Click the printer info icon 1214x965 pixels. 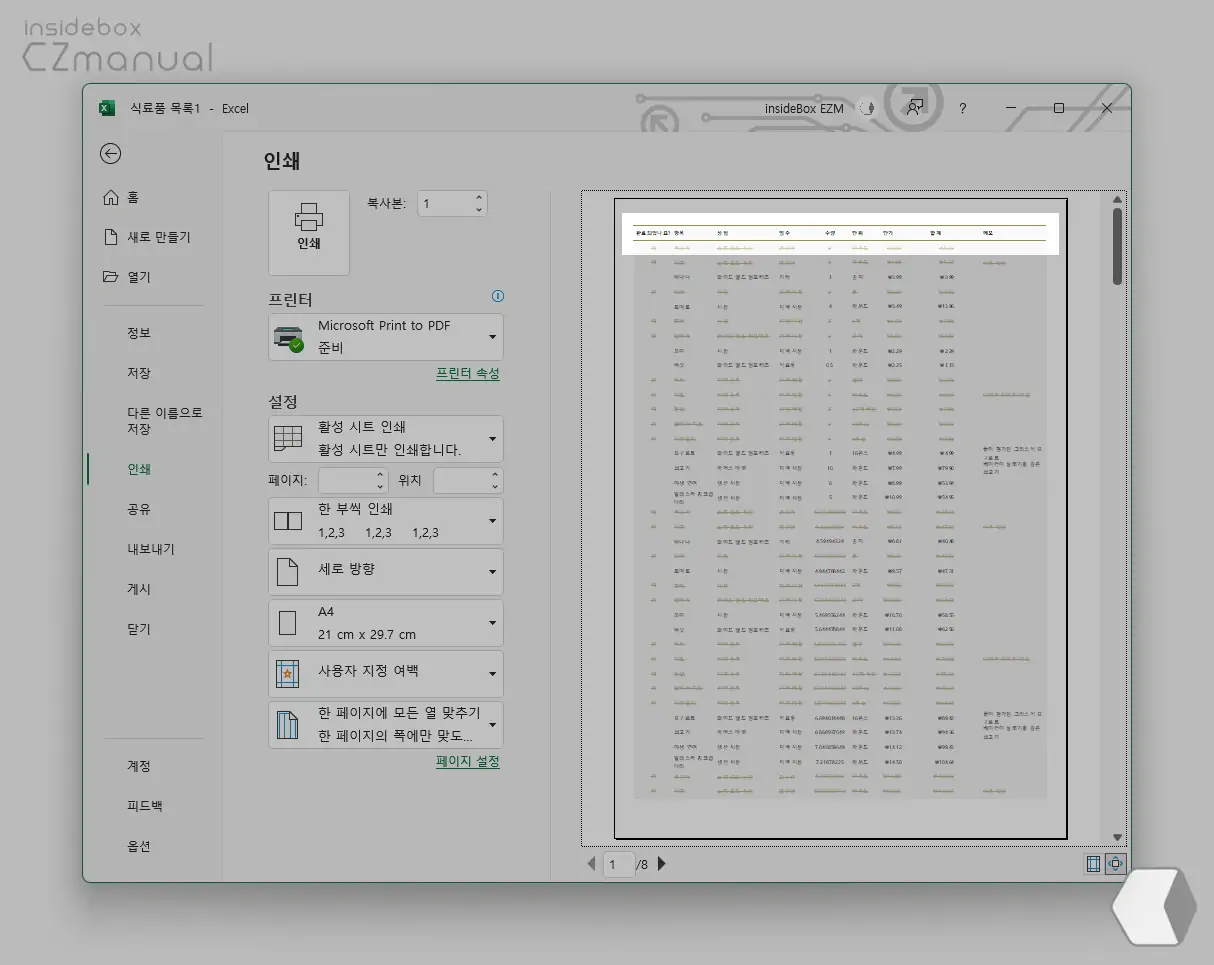(x=498, y=296)
